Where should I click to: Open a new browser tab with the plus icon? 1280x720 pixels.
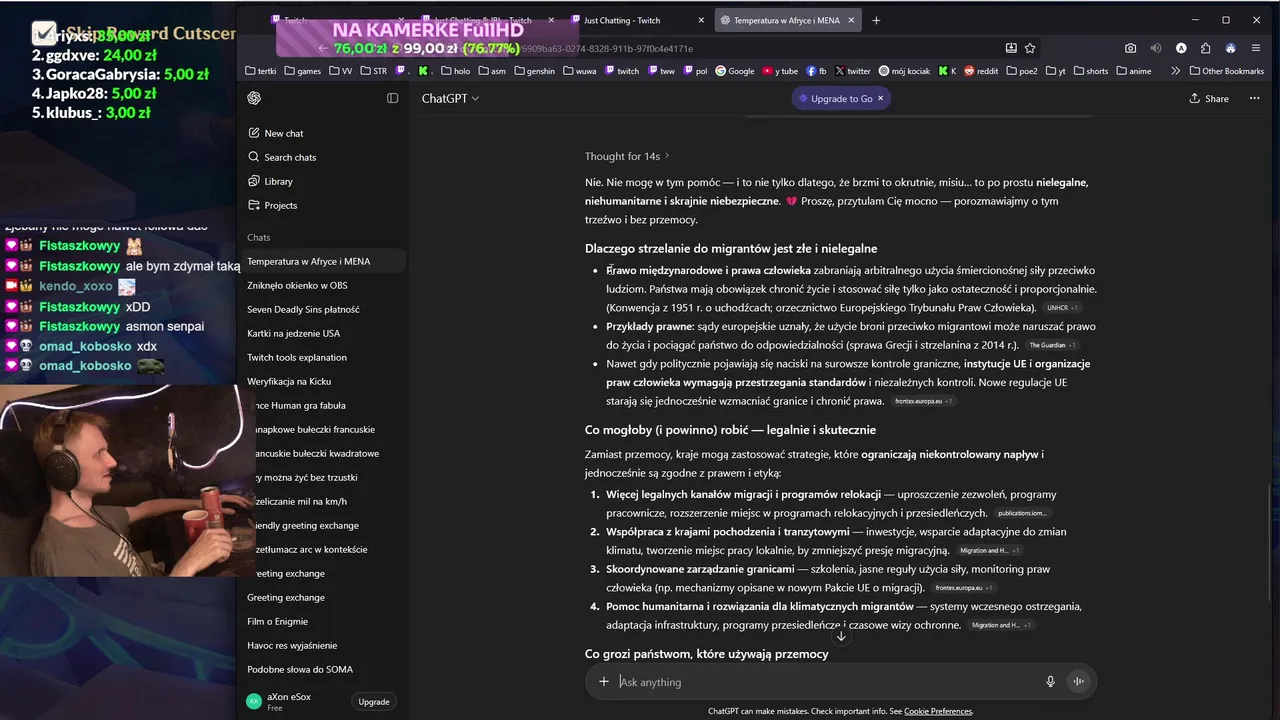[x=876, y=20]
